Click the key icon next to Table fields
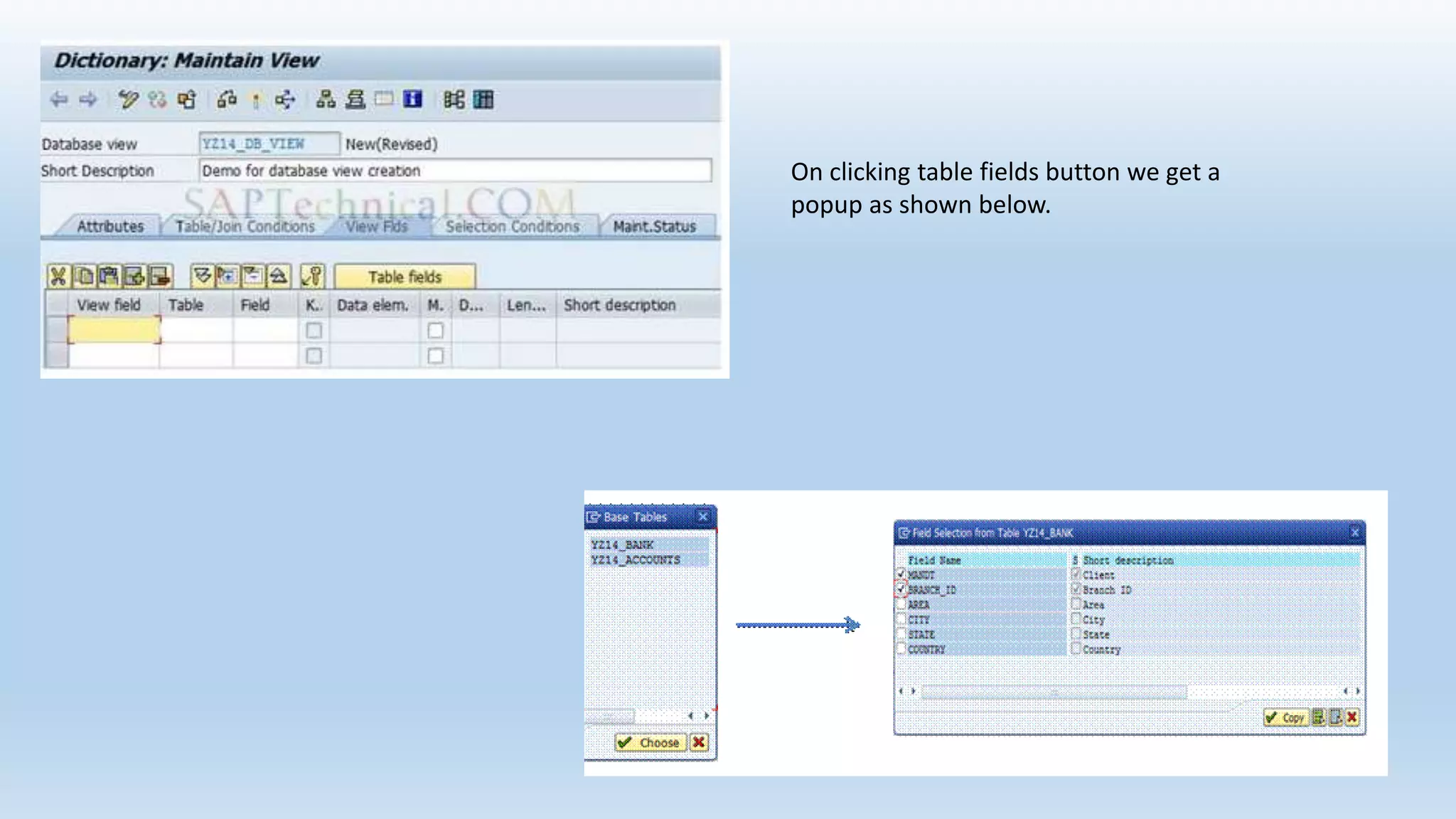The image size is (1456, 819). [x=312, y=276]
